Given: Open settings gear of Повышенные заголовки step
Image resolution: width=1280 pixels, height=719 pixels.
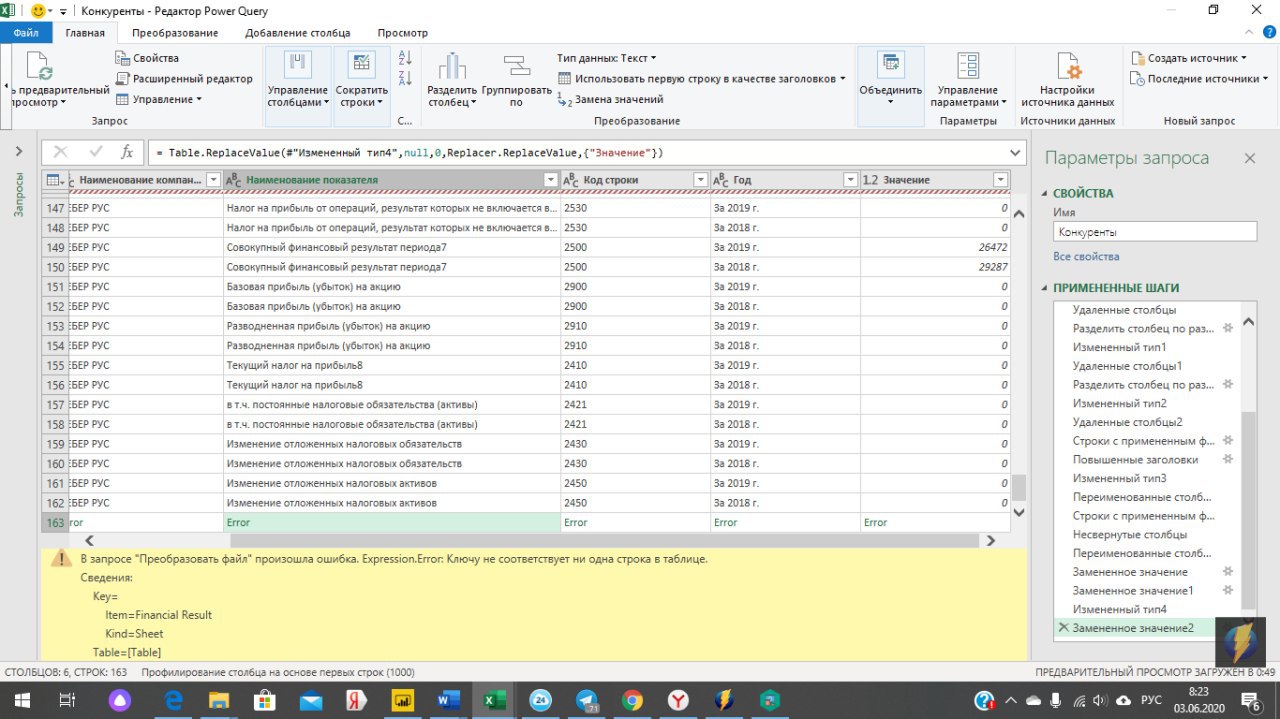Looking at the screenshot, I should 1228,459.
